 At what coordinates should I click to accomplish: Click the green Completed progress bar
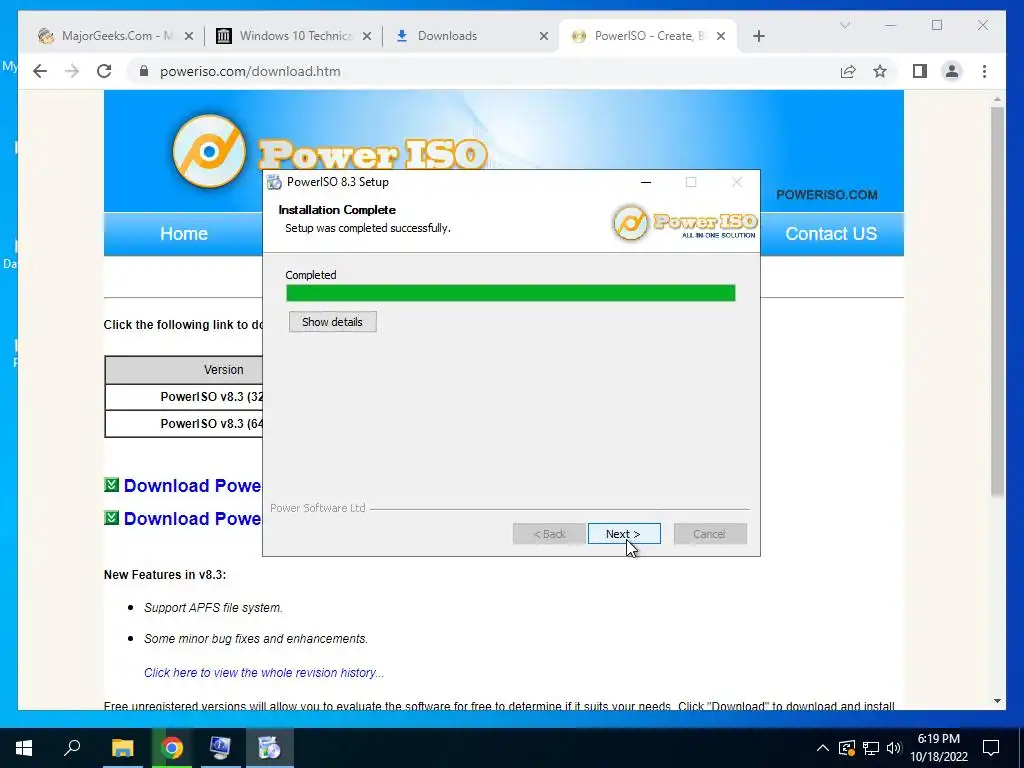[x=511, y=293]
